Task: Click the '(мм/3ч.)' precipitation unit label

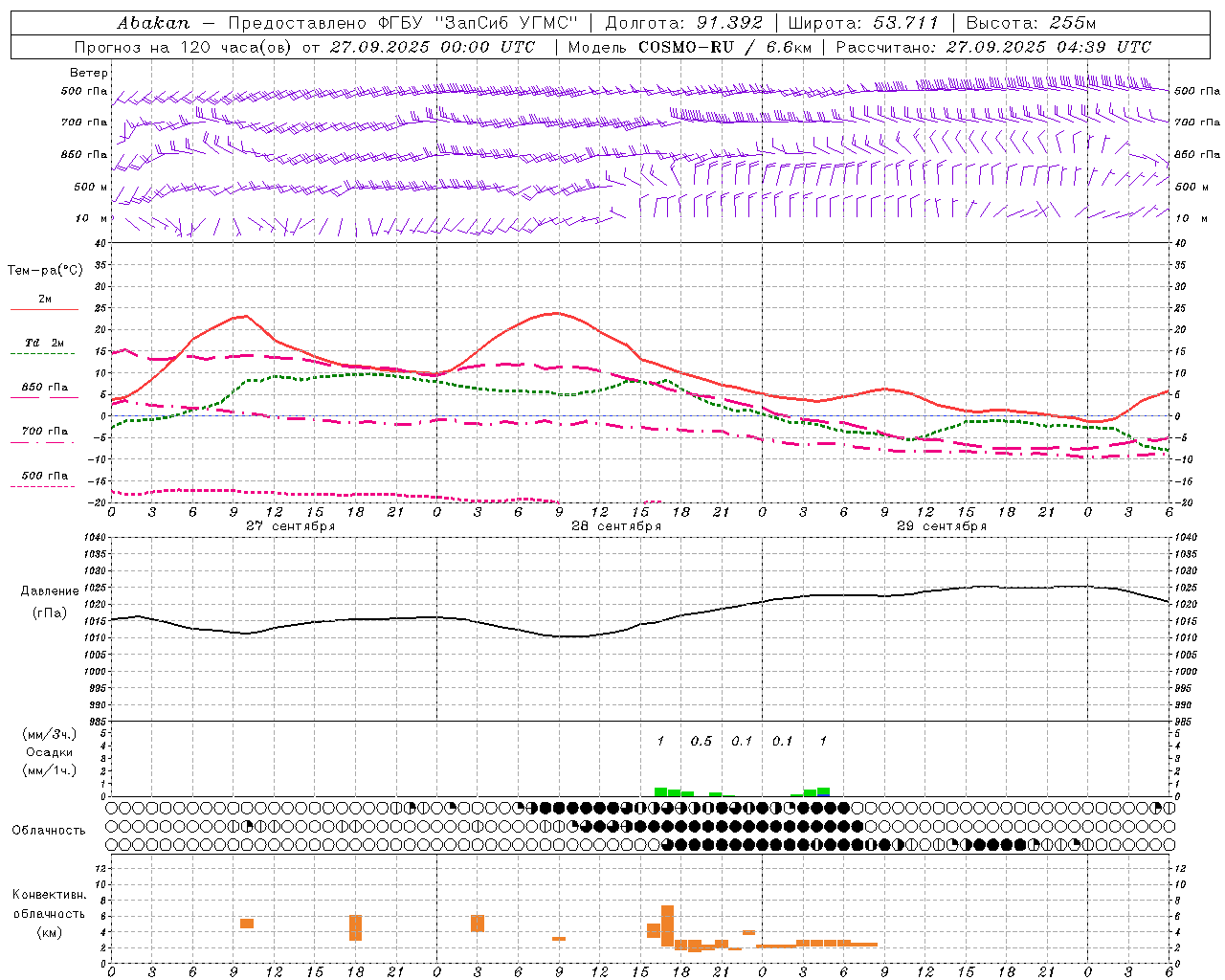Action: tap(50, 734)
